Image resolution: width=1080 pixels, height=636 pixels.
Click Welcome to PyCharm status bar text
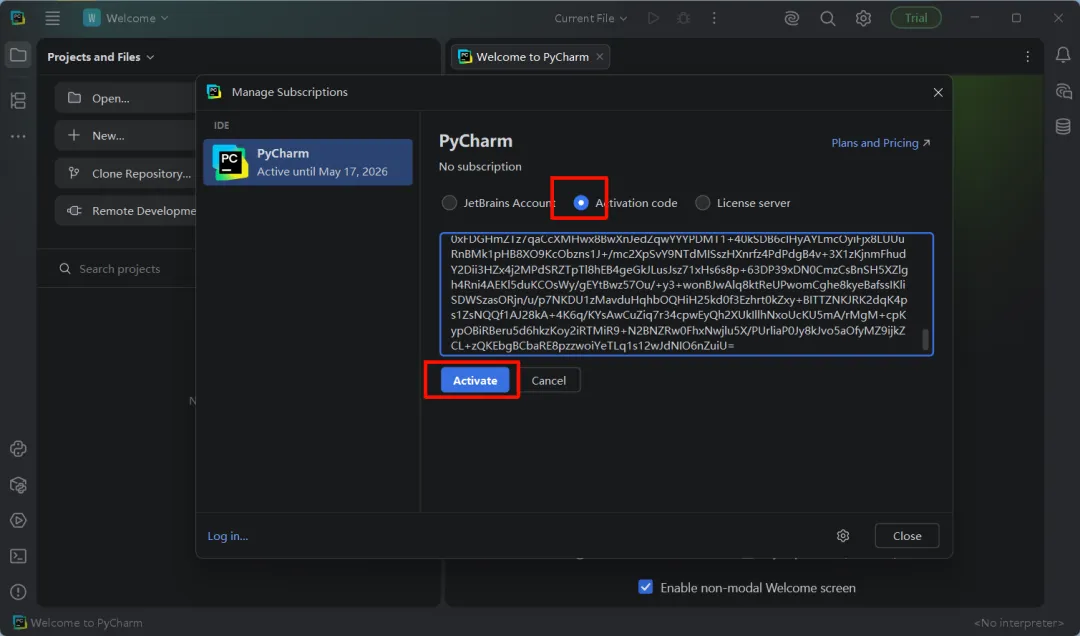click(86, 623)
